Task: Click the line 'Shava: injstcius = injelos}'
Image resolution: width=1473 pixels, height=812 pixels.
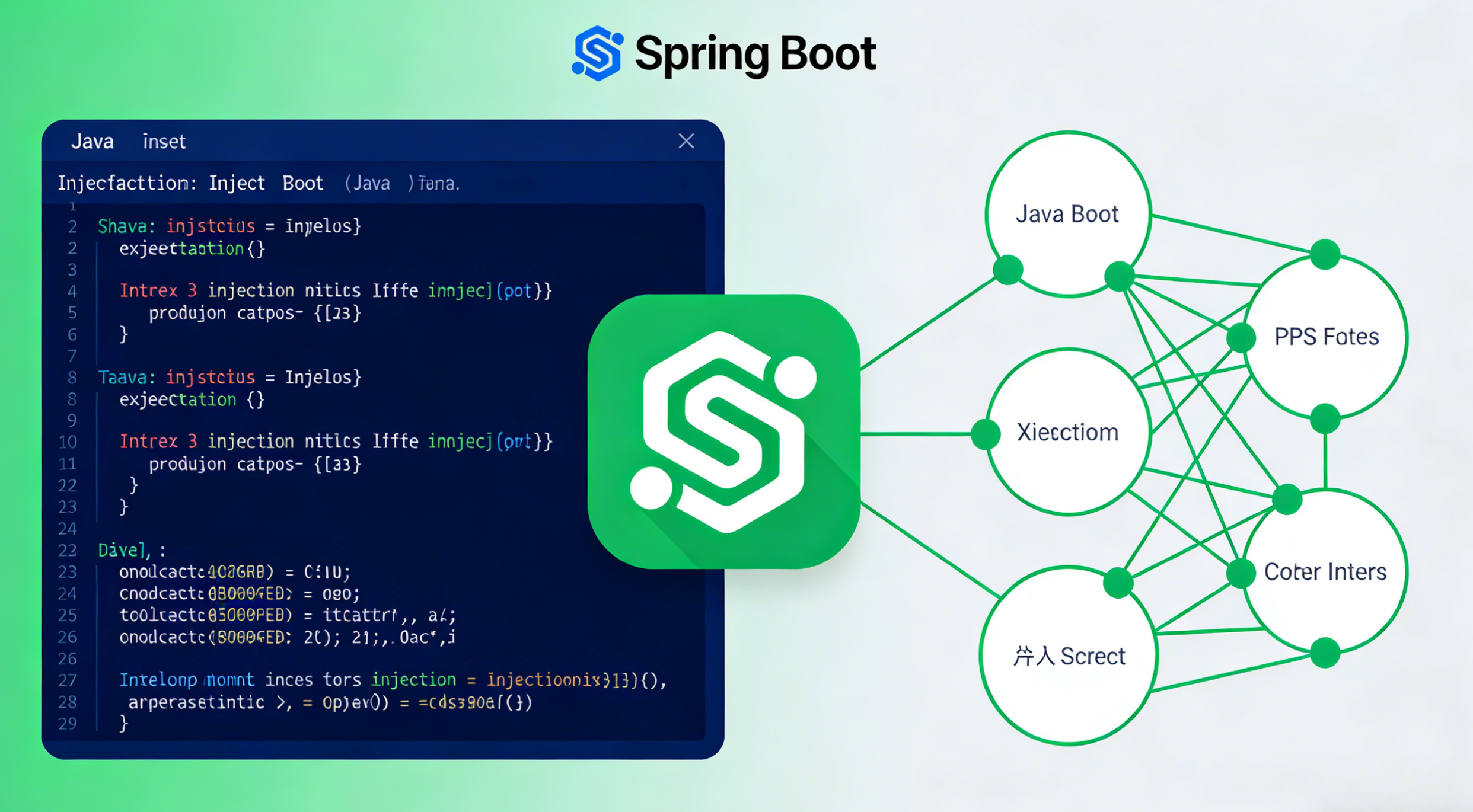Action: [229, 226]
